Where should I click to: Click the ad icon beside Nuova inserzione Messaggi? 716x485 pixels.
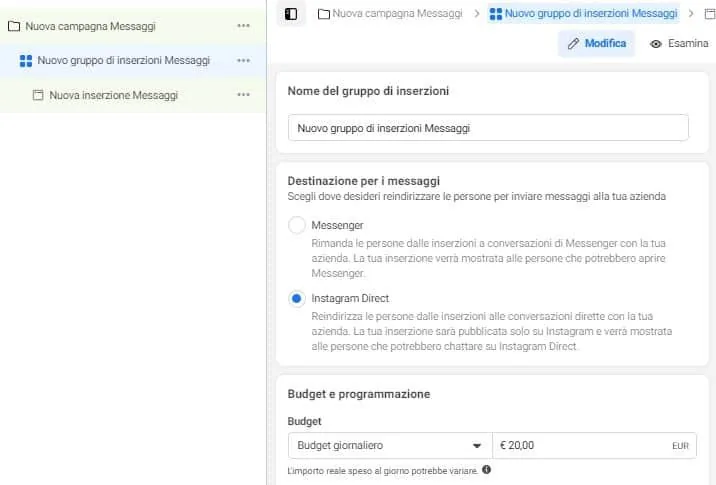(x=38, y=95)
